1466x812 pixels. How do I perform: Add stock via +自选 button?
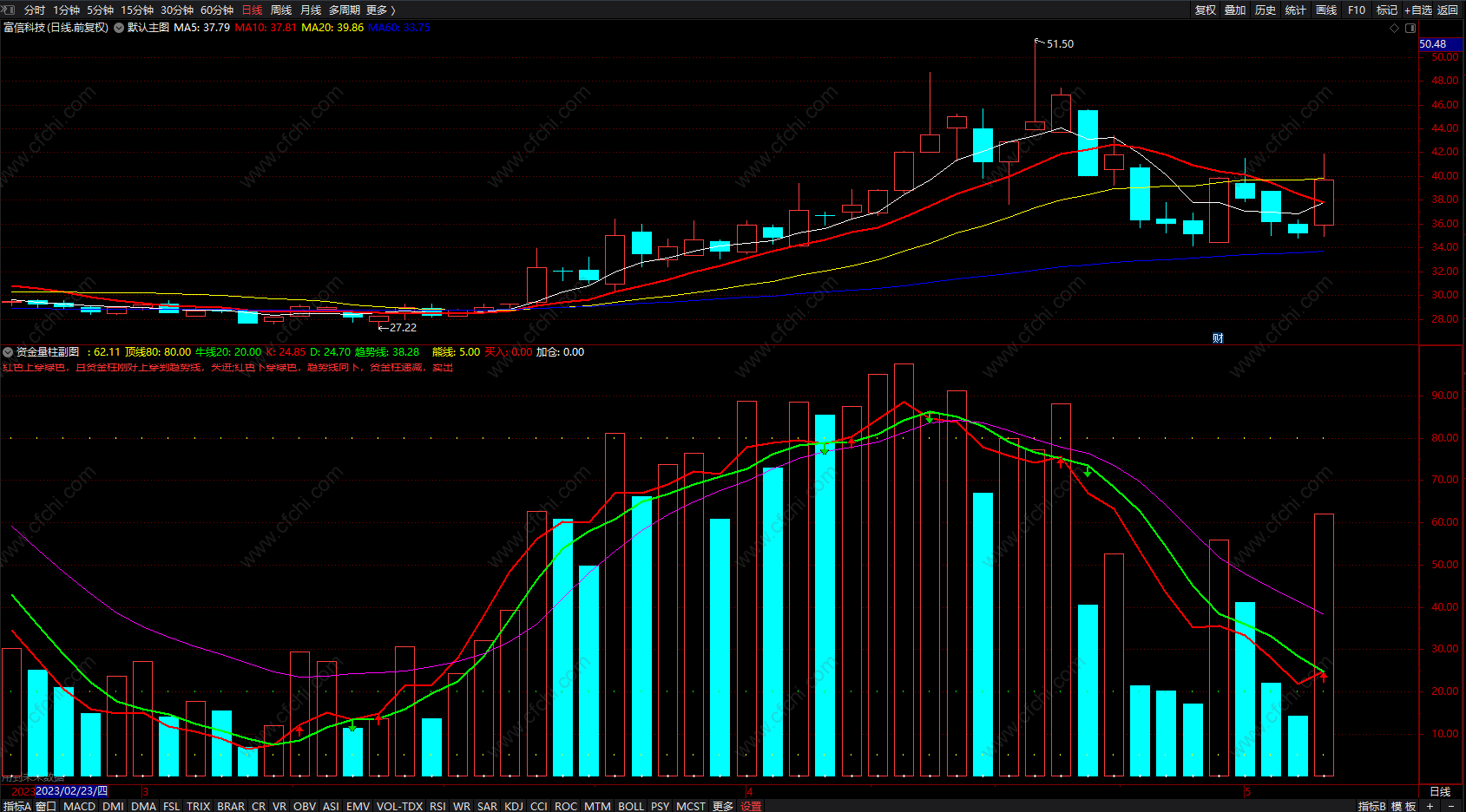tap(1418, 10)
